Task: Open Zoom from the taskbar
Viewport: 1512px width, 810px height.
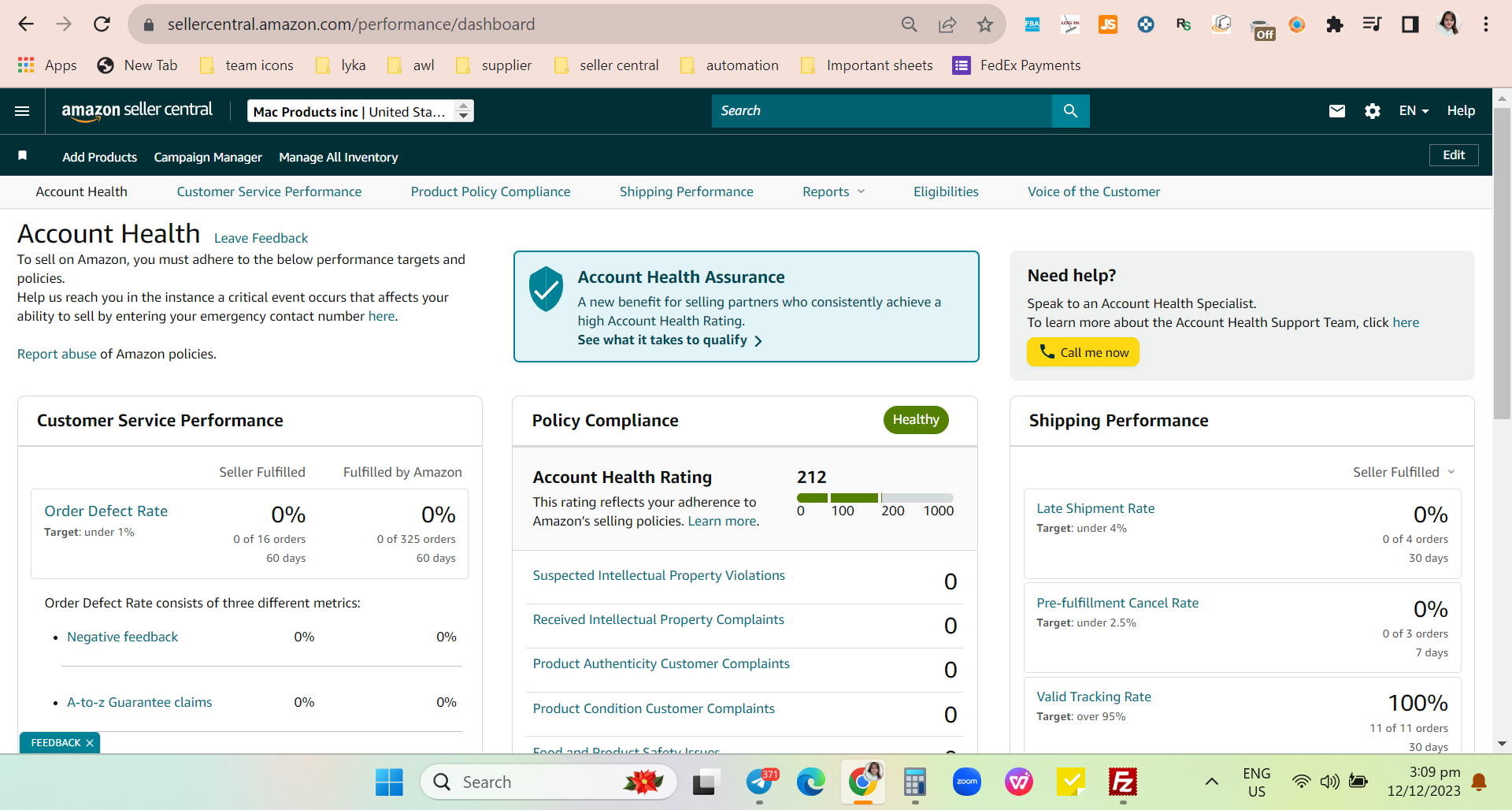Action: pyautogui.click(x=967, y=782)
